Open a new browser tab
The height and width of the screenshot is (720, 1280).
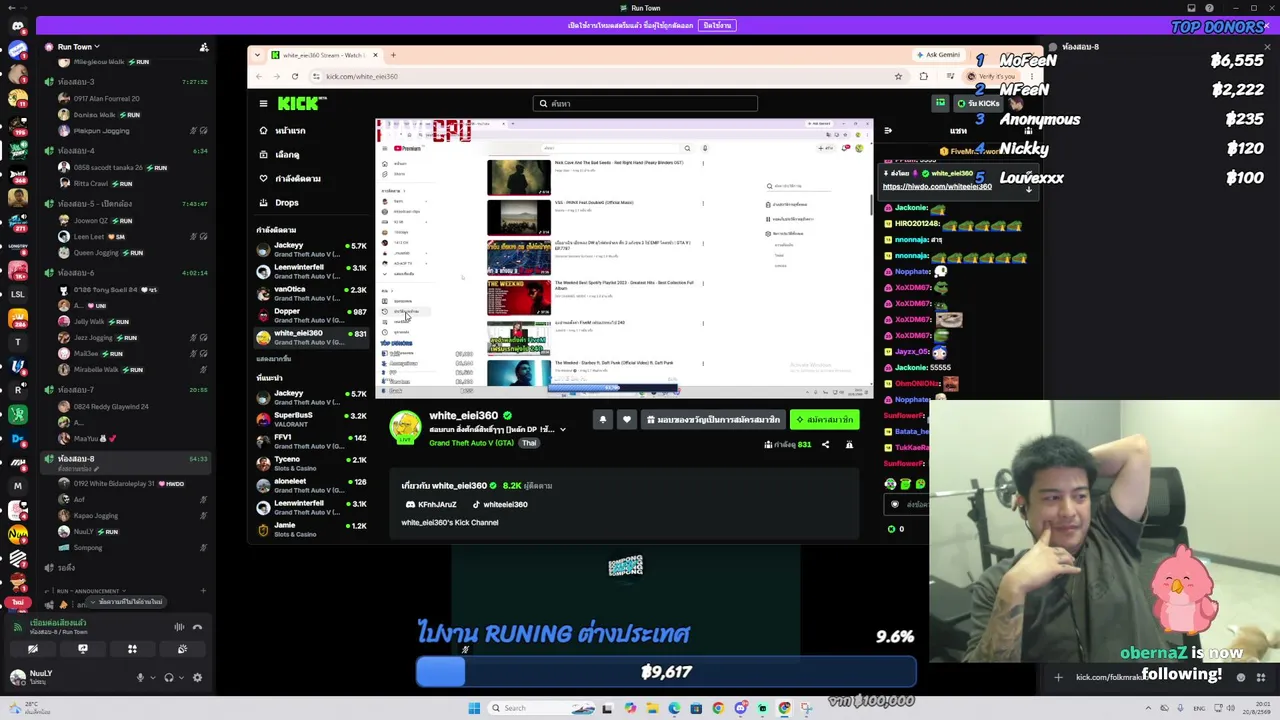[x=393, y=55]
